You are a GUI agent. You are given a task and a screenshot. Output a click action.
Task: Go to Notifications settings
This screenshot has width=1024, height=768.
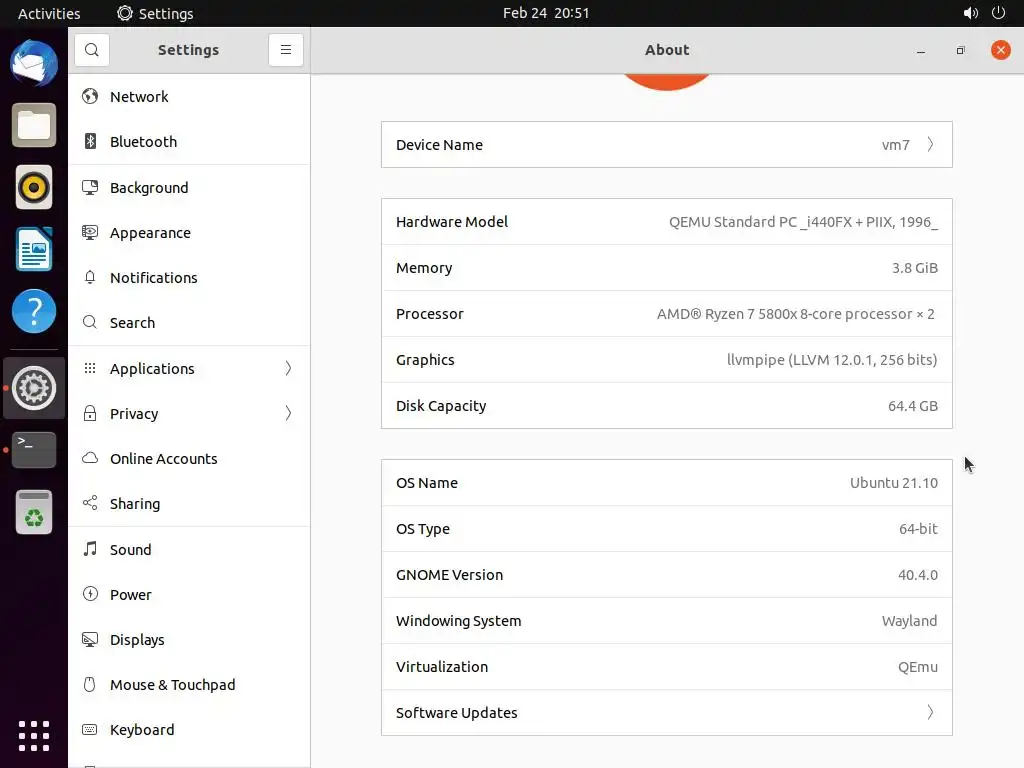pyautogui.click(x=189, y=278)
